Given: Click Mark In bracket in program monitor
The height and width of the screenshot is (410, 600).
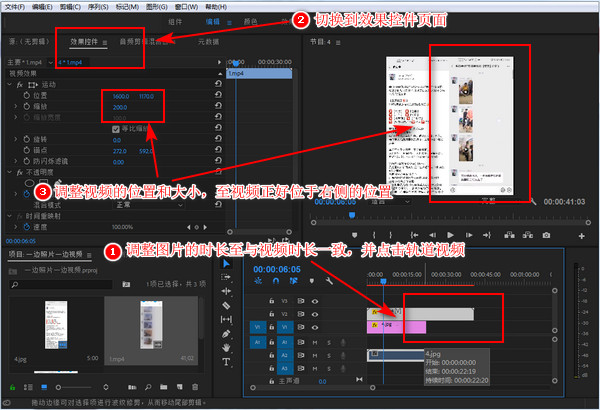Looking at the screenshot, I should [374, 235].
